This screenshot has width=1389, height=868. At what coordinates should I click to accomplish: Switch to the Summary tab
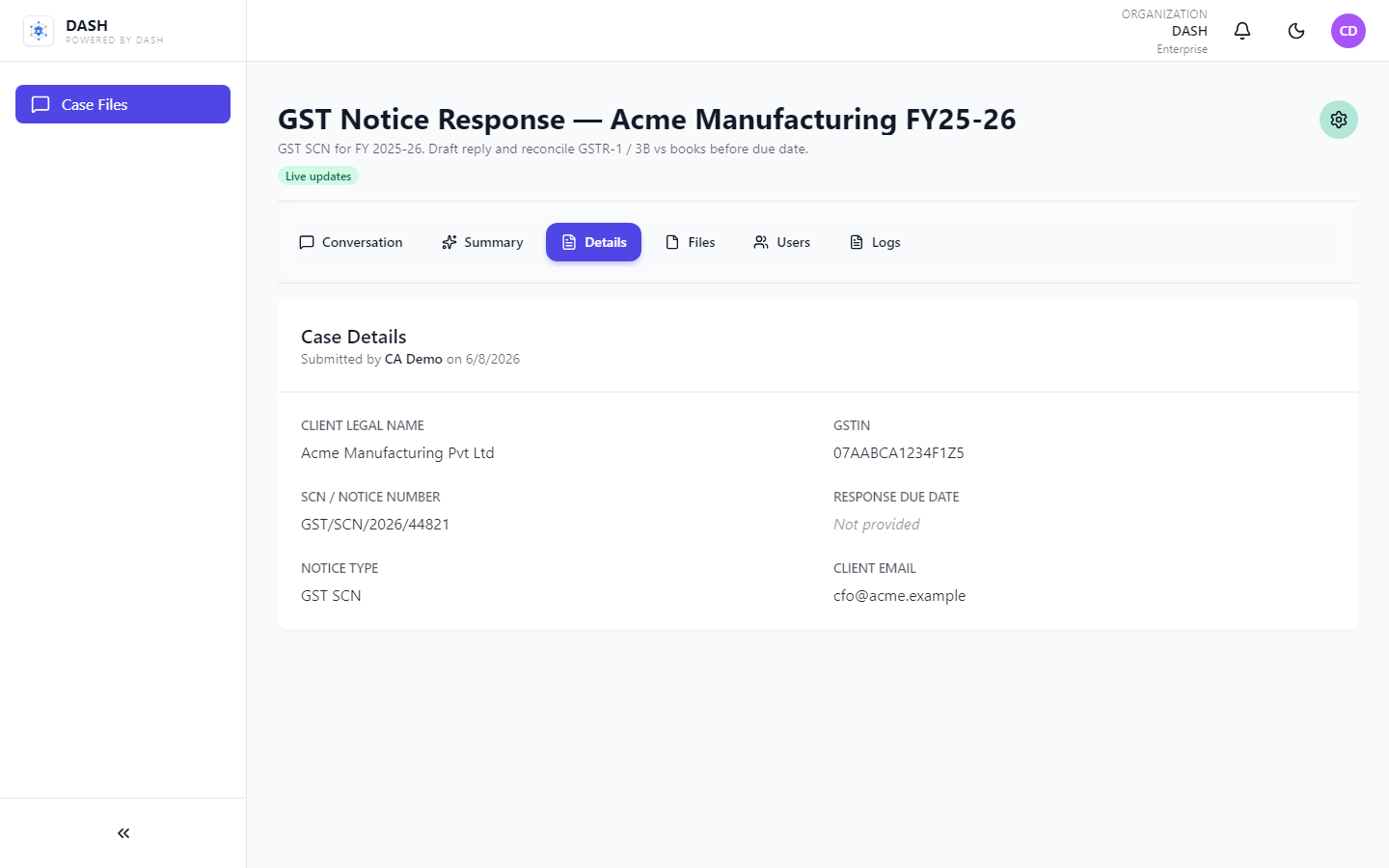click(x=482, y=242)
